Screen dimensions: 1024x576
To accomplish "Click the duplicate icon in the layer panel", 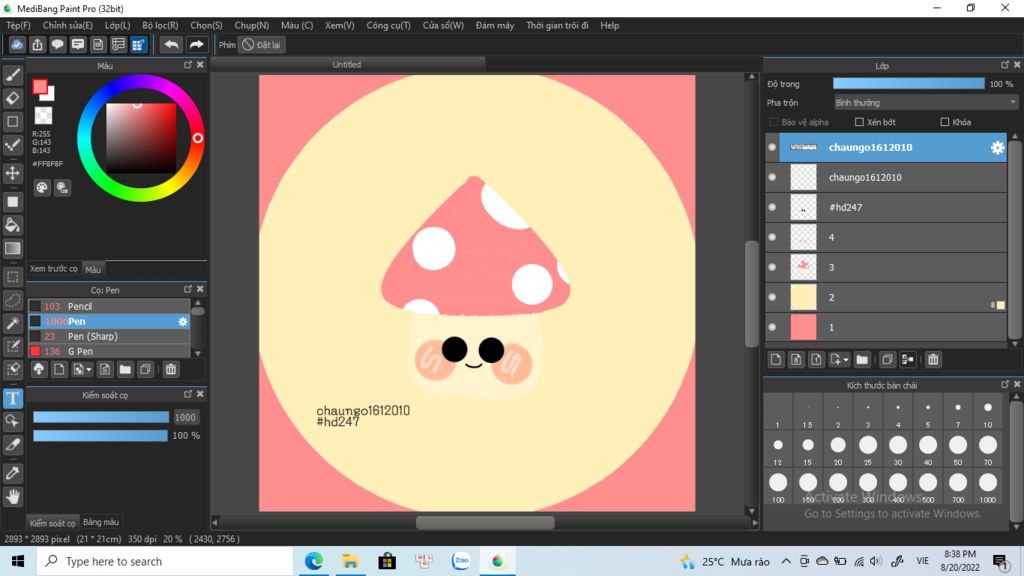I will pyautogui.click(x=887, y=359).
